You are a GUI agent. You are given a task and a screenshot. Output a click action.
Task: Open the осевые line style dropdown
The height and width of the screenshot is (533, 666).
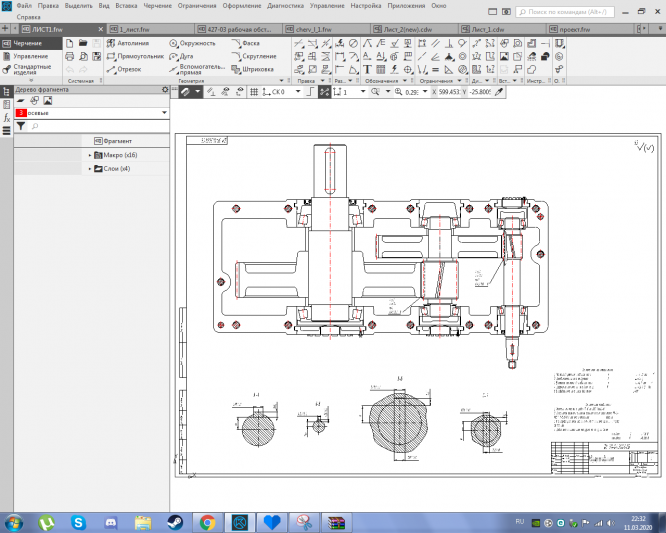163,114
